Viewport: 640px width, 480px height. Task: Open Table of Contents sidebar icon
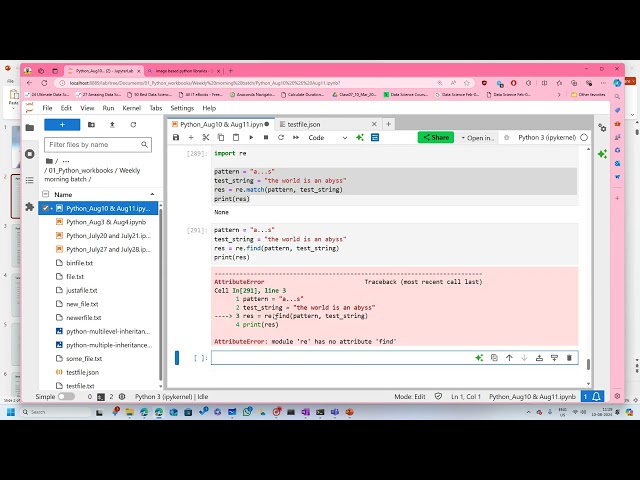29,180
